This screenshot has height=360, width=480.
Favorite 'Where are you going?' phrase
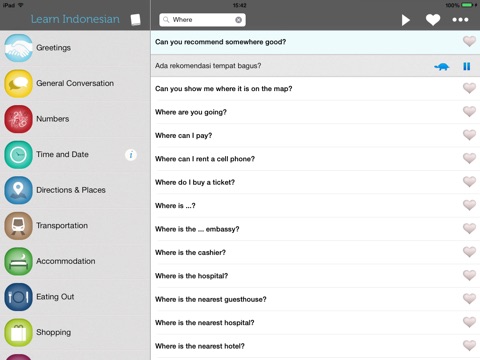click(469, 112)
